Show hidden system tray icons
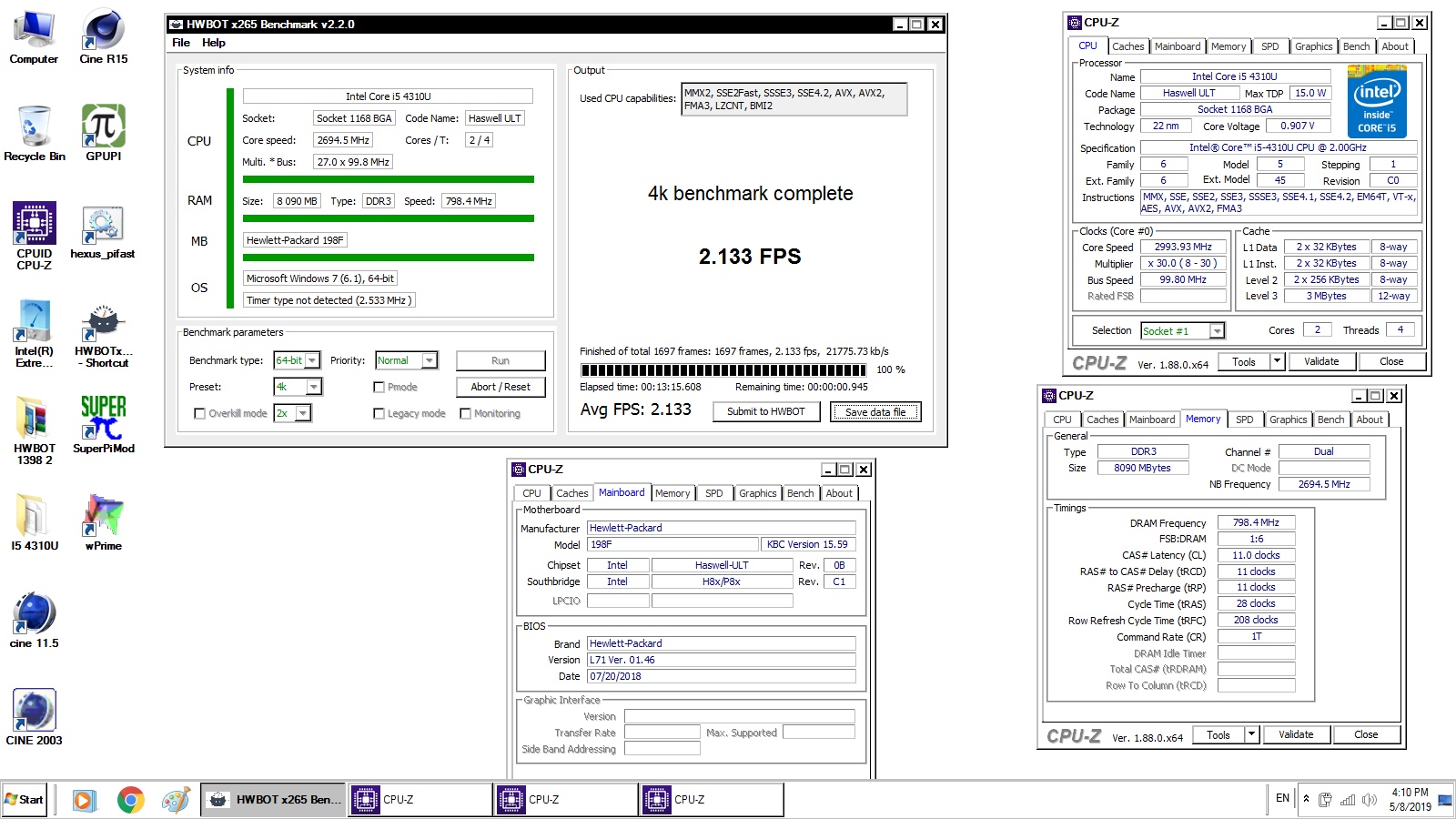This screenshot has height=819, width=1456. (1307, 799)
